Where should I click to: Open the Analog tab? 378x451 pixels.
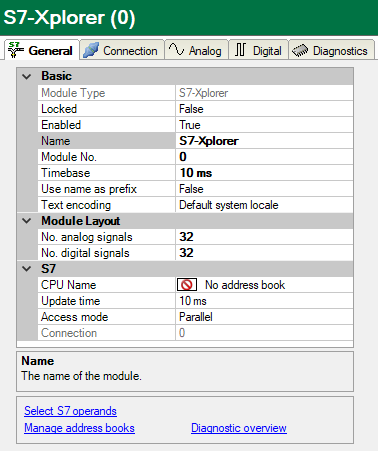pyautogui.click(x=196, y=50)
